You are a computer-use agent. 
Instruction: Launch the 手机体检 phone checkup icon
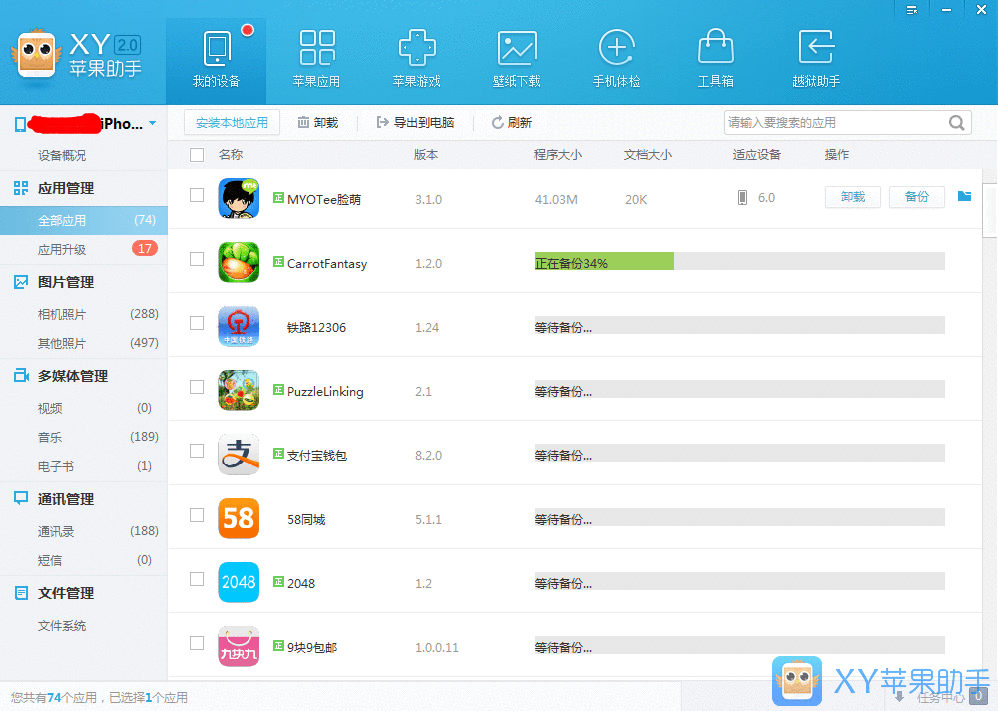pos(617,55)
